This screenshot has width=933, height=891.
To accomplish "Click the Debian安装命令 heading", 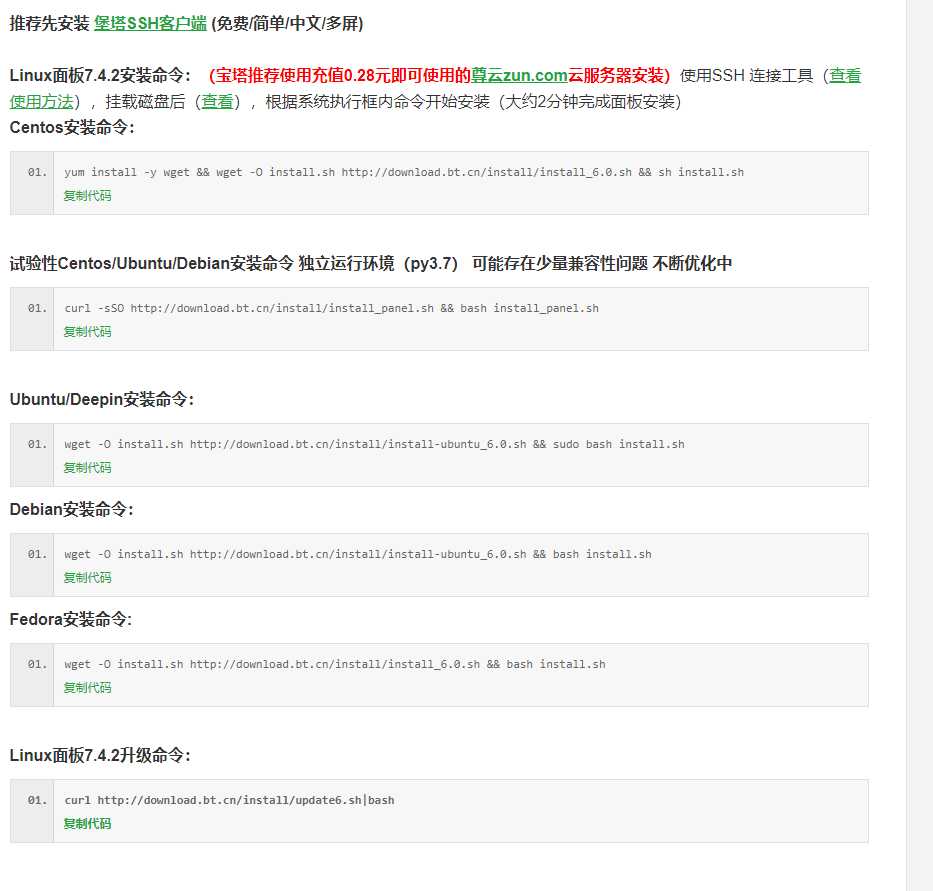I will [x=71, y=509].
